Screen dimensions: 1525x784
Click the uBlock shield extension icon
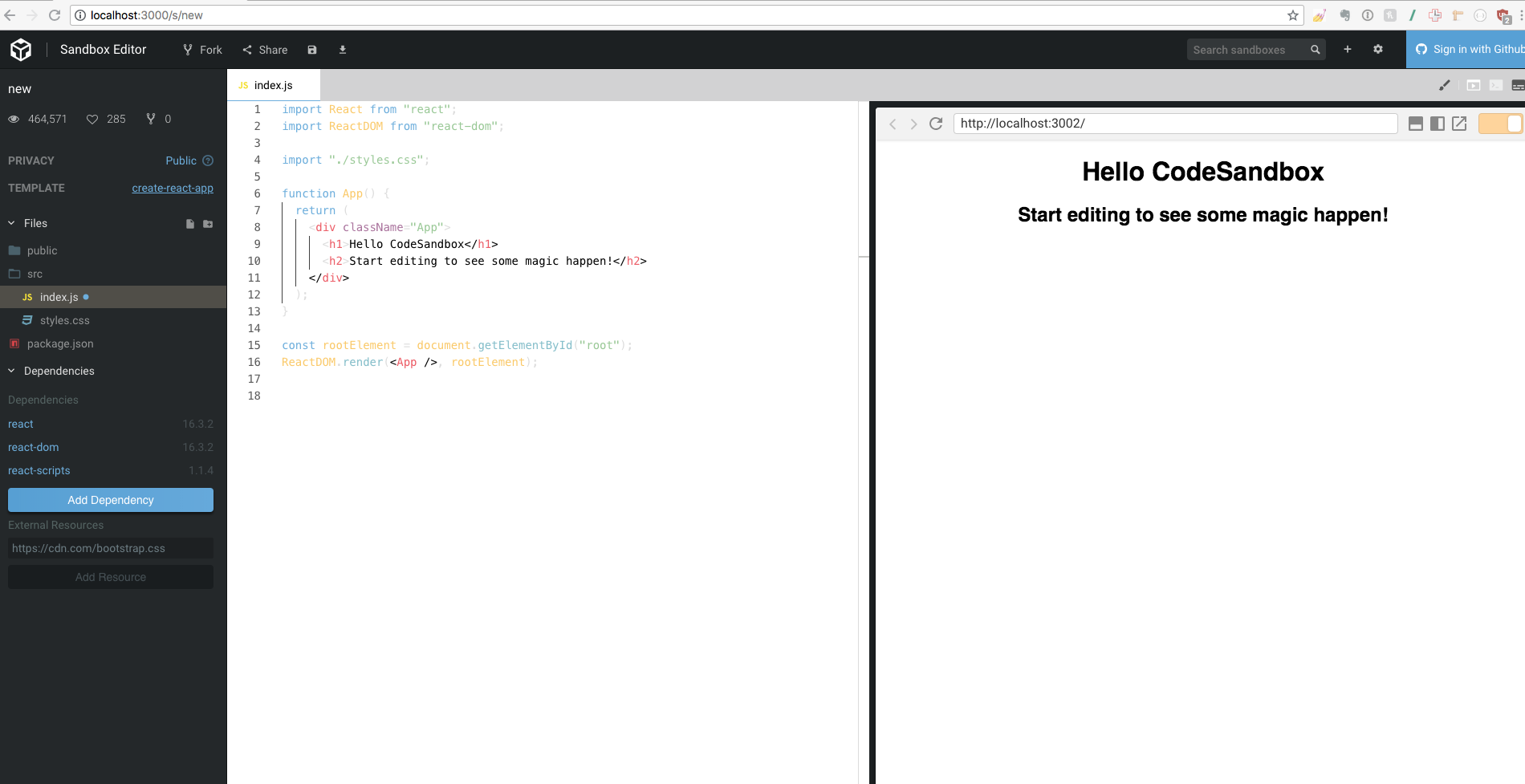point(1503,16)
